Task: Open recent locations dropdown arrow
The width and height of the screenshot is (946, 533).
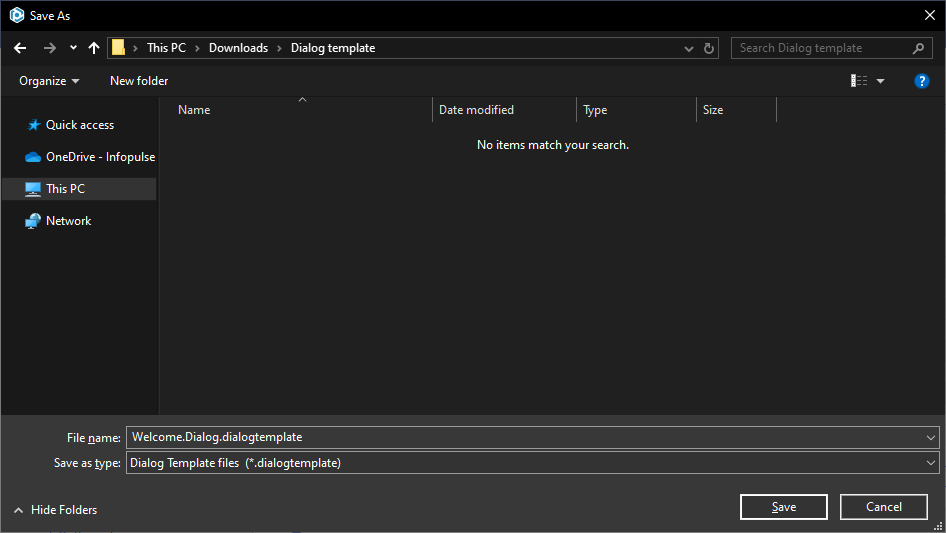Action: click(x=73, y=48)
